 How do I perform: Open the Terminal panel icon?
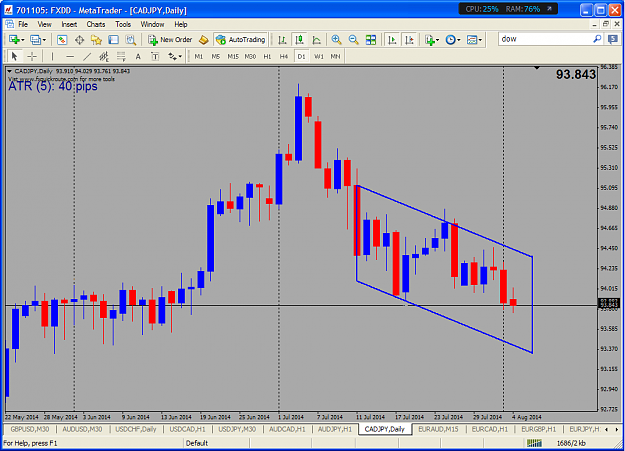pos(114,39)
